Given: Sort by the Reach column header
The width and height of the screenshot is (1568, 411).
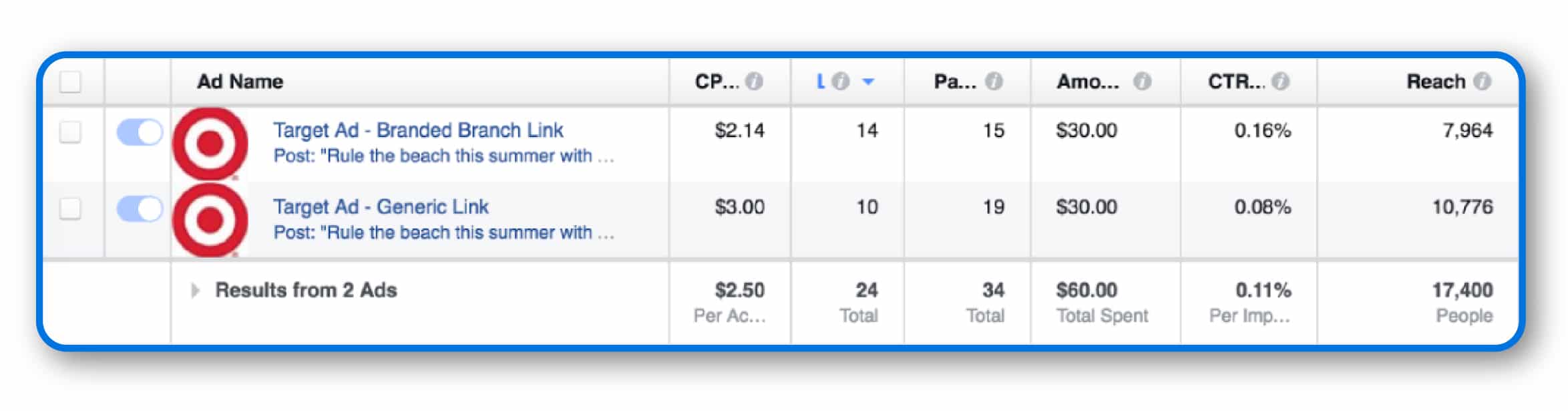Looking at the screenshot, I should tap(1435, 82).
